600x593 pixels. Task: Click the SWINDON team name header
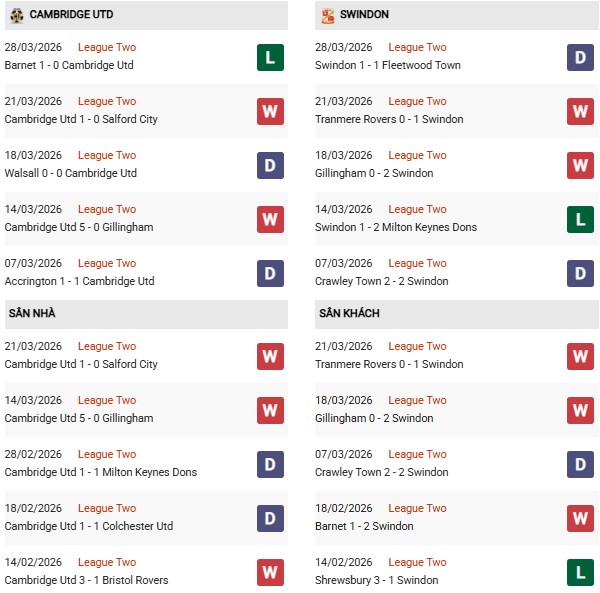click(x=364, y=15)
